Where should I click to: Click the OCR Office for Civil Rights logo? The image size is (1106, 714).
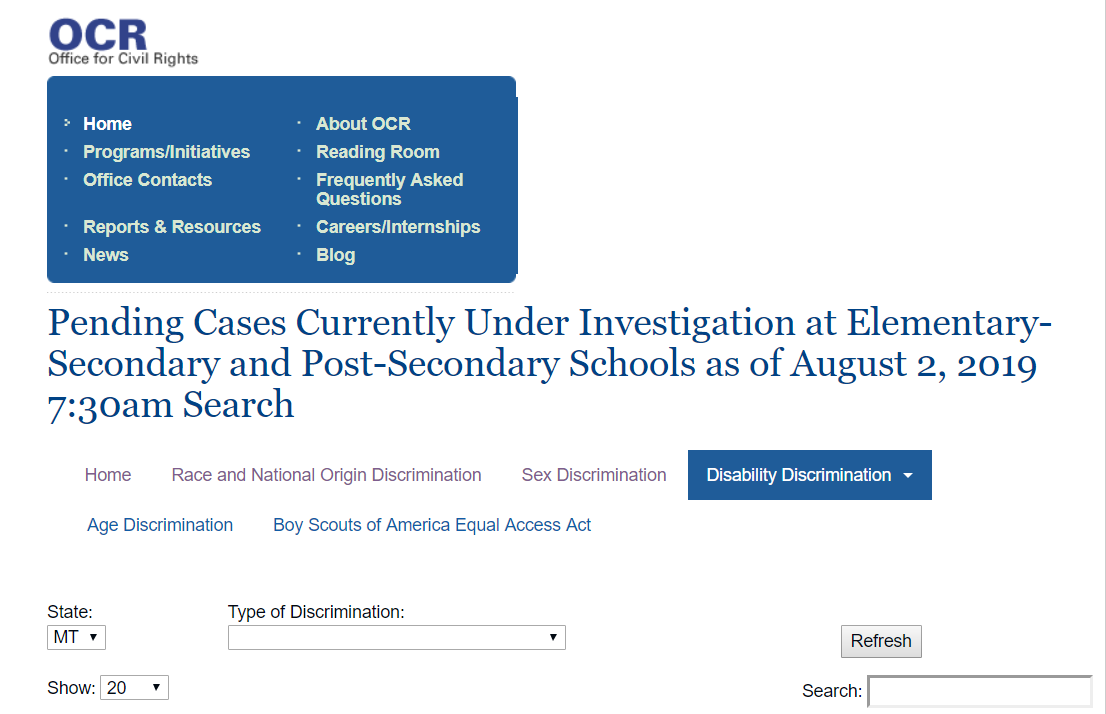[x=123, y=42]
